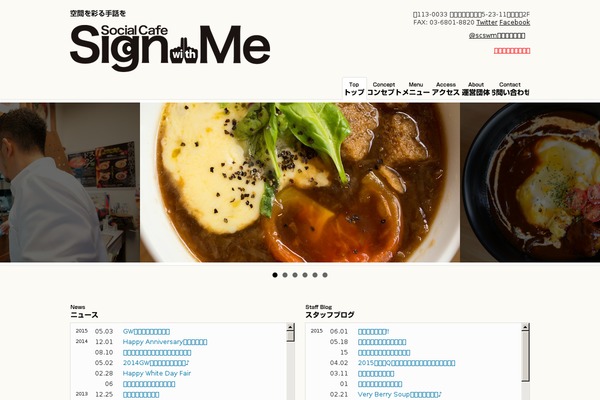Open the About navigation item

pos(476,88)
